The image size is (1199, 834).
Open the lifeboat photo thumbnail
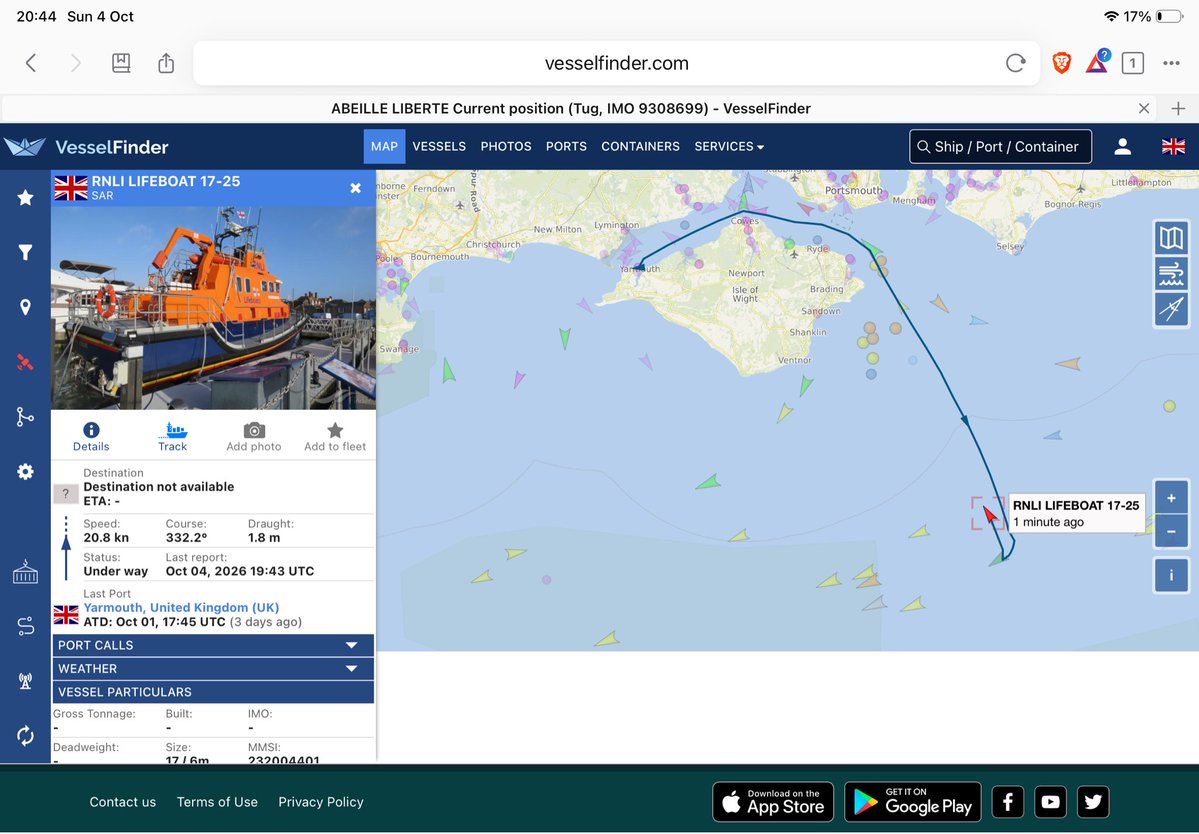[x=213, y=308]
